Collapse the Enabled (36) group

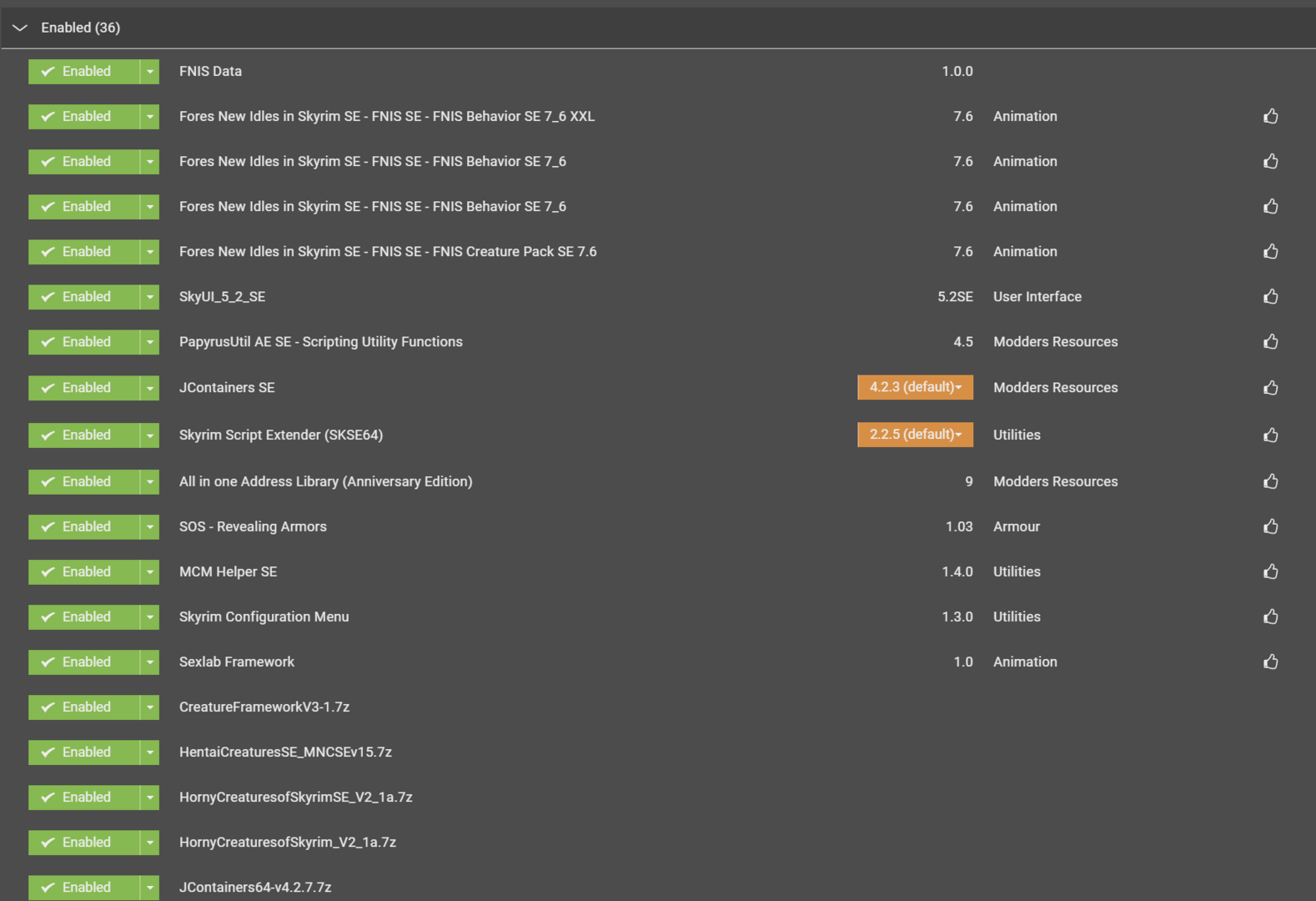(20, 28)
